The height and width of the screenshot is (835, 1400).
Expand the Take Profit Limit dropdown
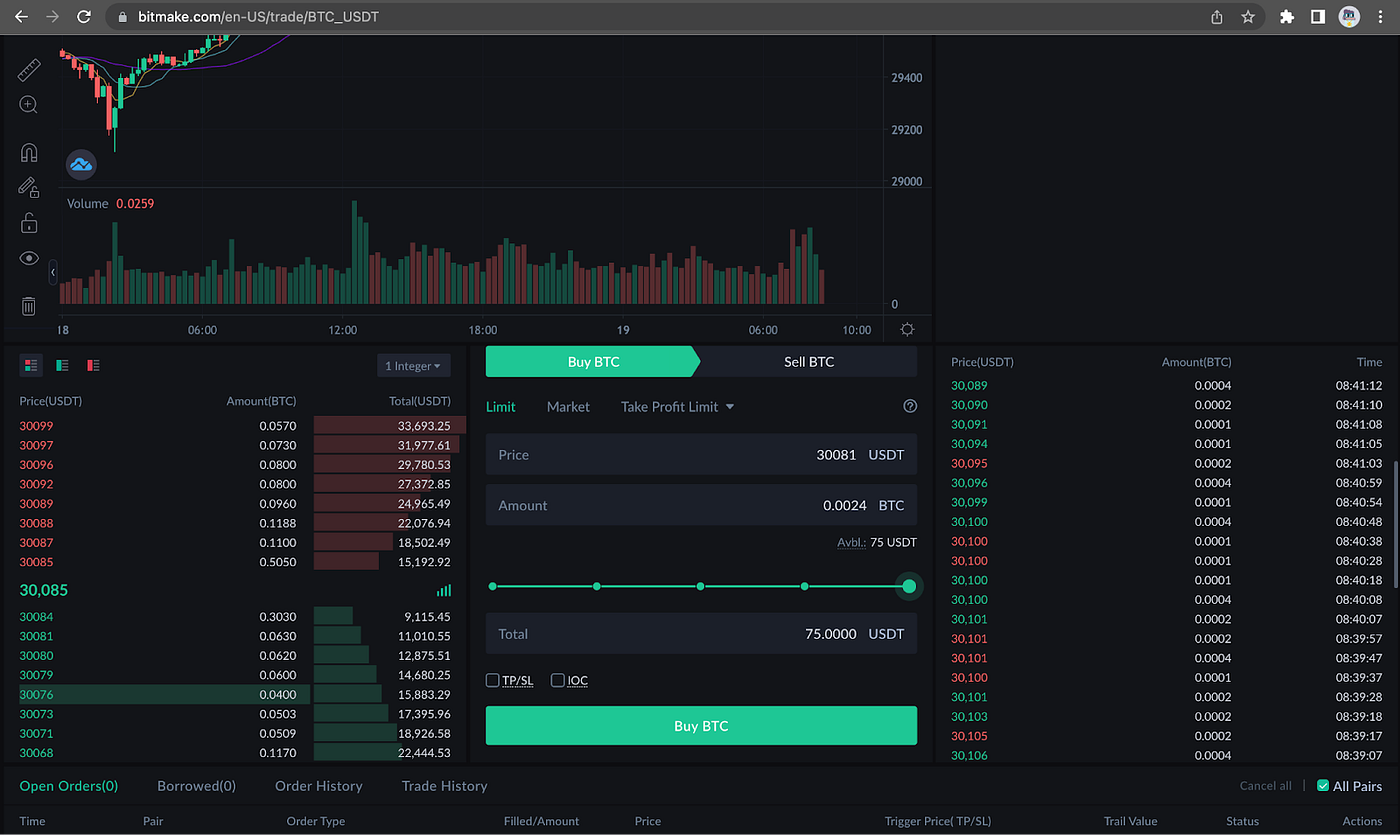click(677, 407)
